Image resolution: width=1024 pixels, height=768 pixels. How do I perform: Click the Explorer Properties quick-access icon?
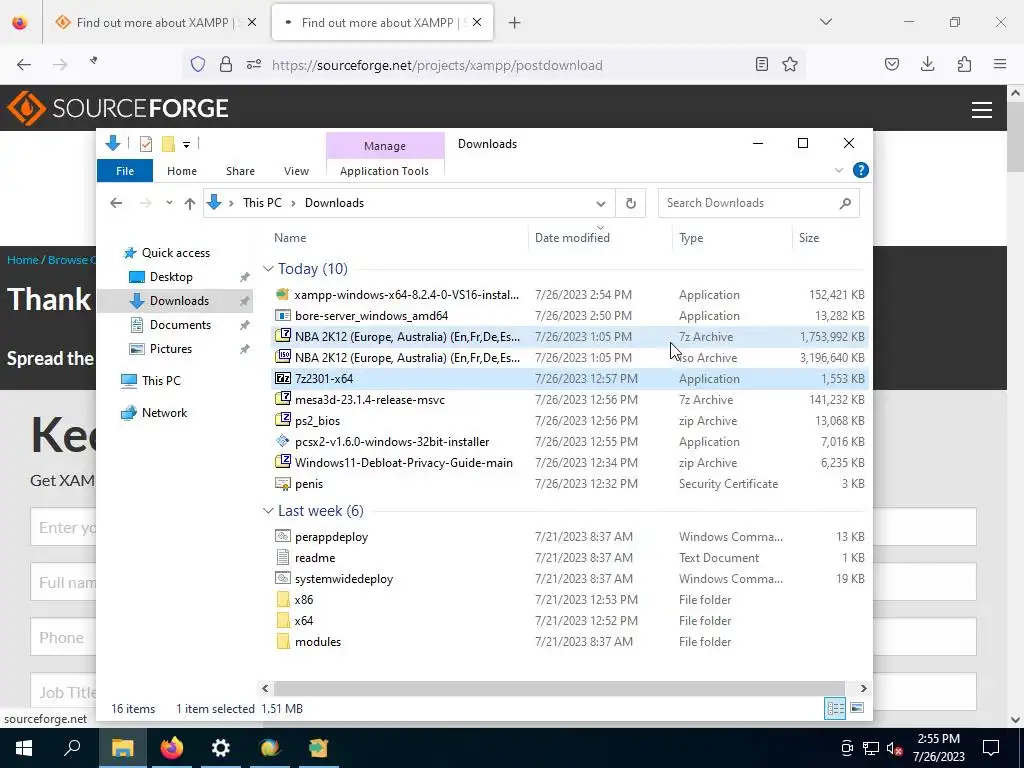[x=146, y=144]
